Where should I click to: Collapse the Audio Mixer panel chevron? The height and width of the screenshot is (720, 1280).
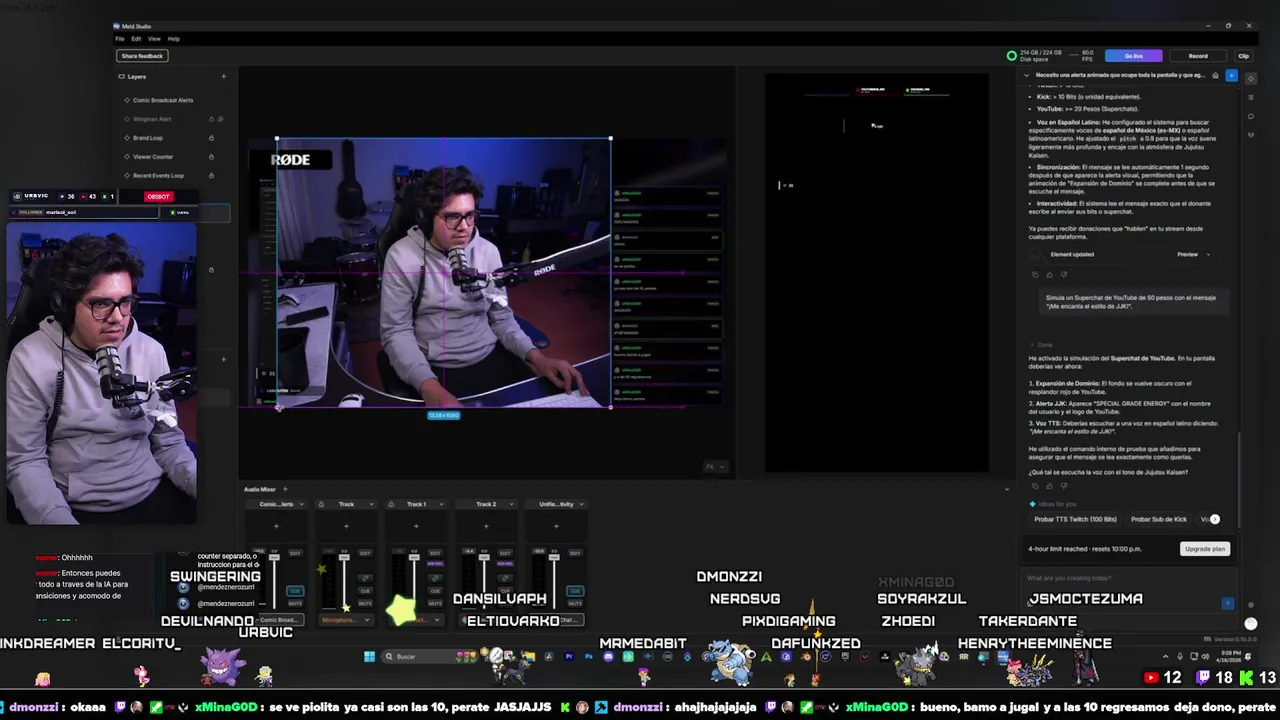point(1007,489)
